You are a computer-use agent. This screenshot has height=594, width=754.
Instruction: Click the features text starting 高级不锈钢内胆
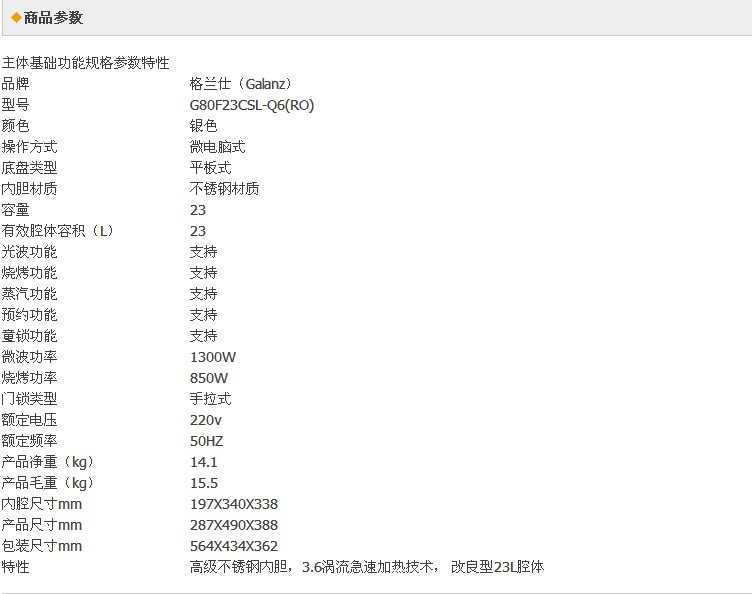[367, 567]
